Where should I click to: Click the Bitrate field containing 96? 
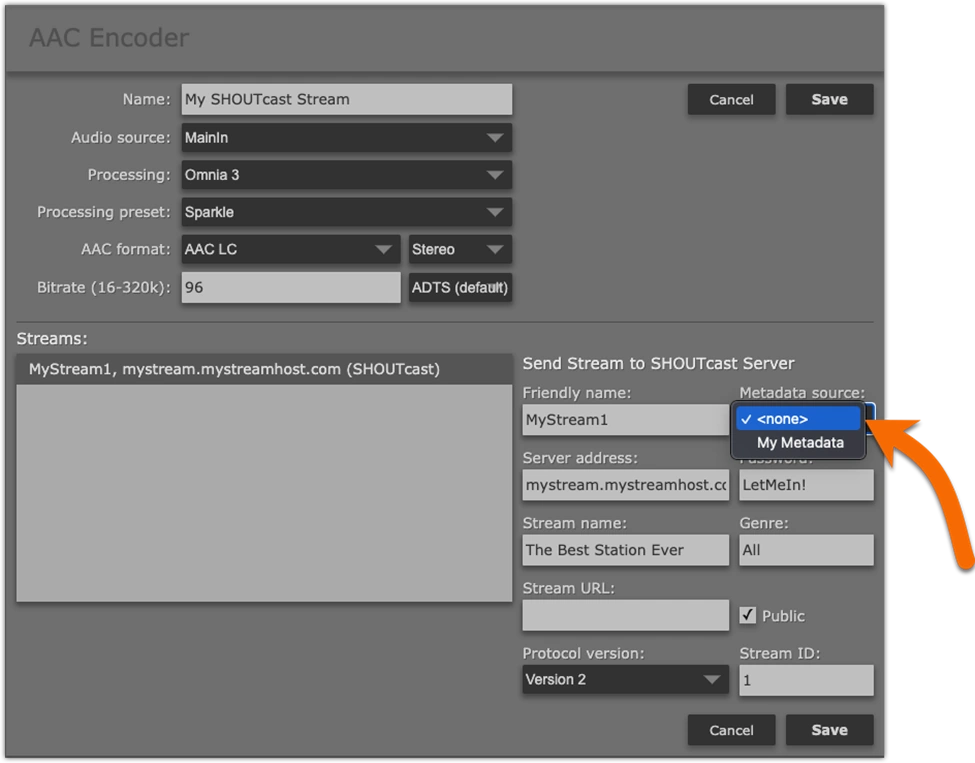(290, 287)
